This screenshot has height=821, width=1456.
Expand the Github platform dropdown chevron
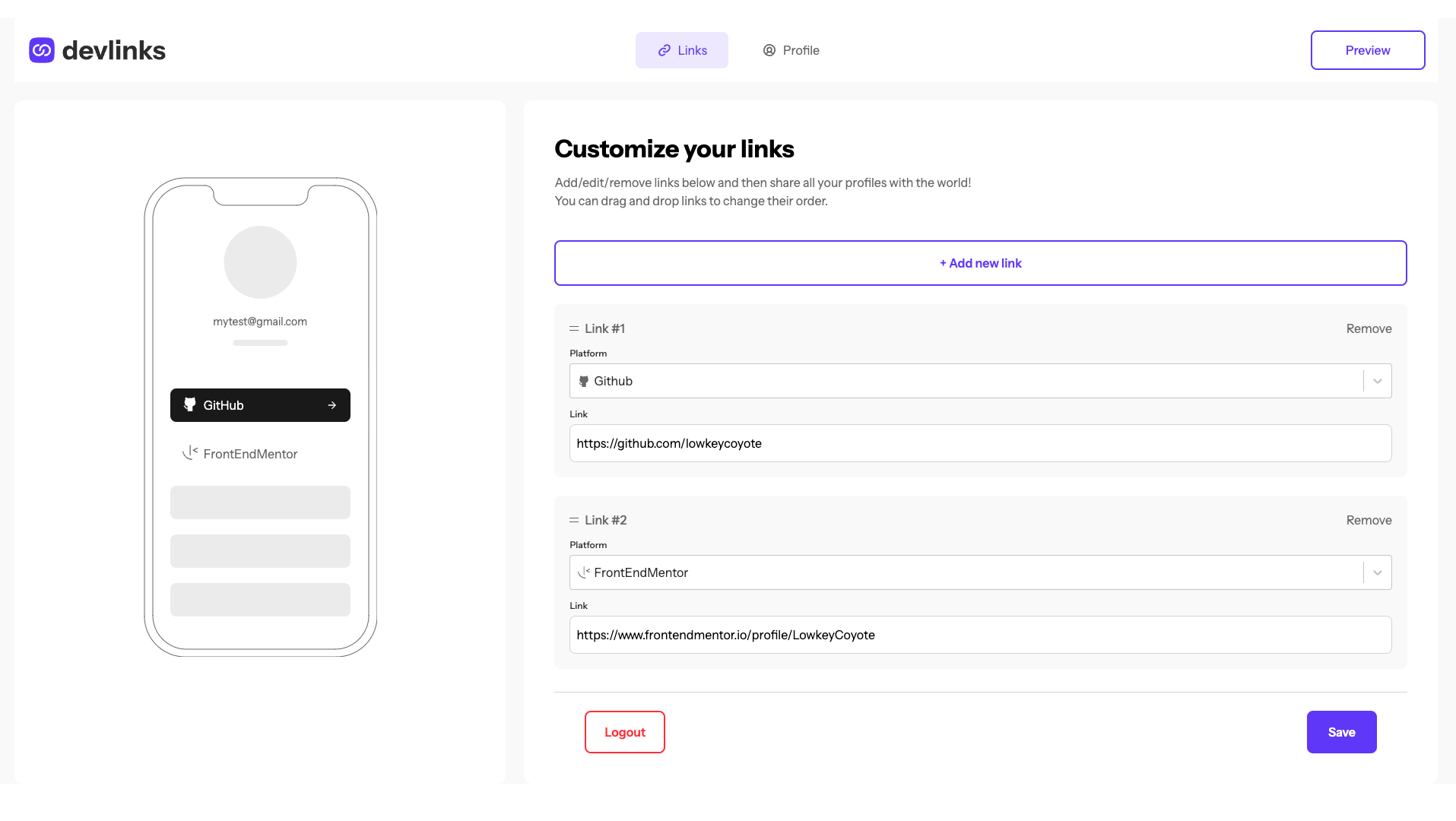pyautogui.click(x=1377, y=381)
